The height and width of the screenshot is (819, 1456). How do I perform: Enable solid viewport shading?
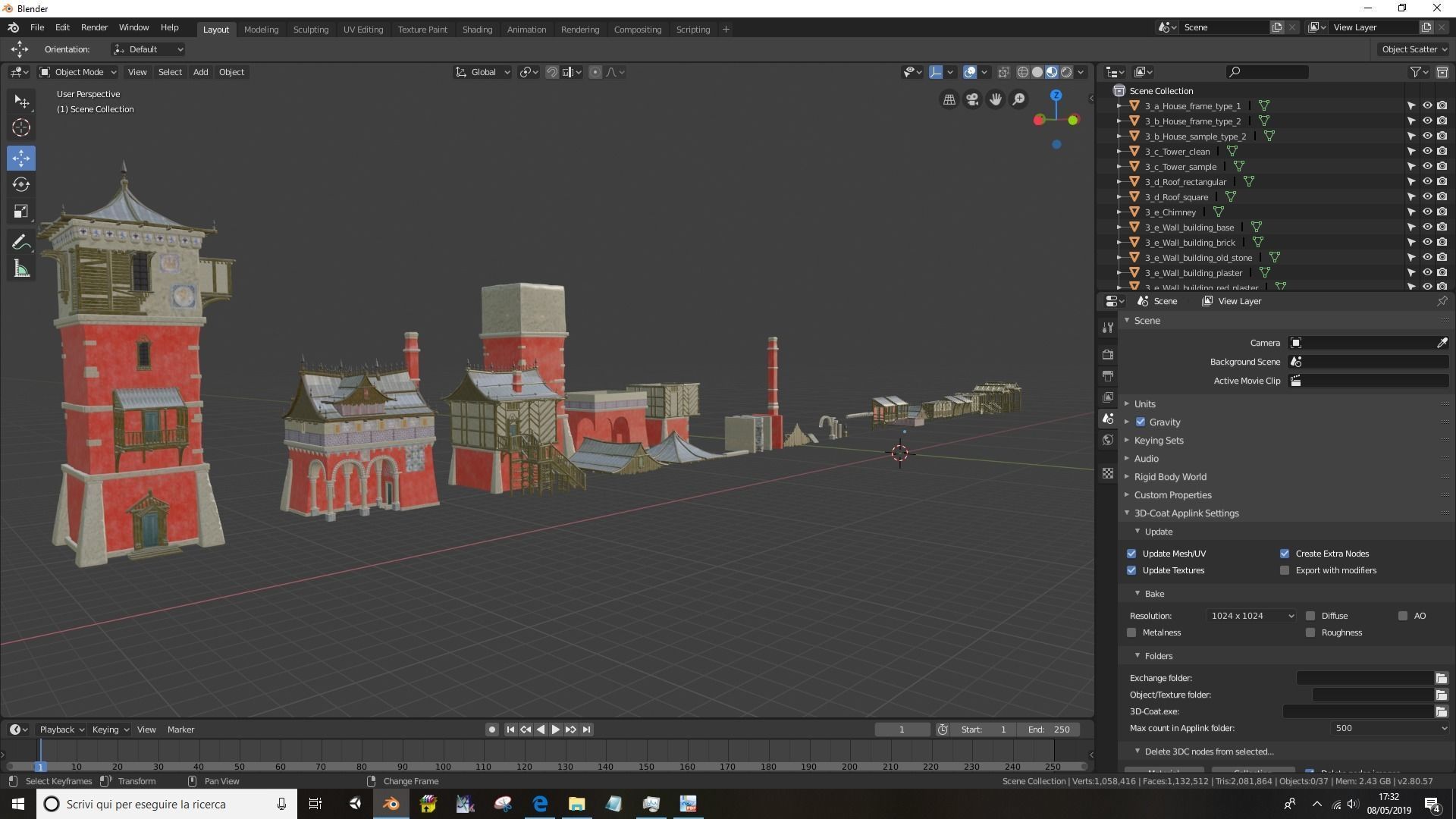point(1037,72)
